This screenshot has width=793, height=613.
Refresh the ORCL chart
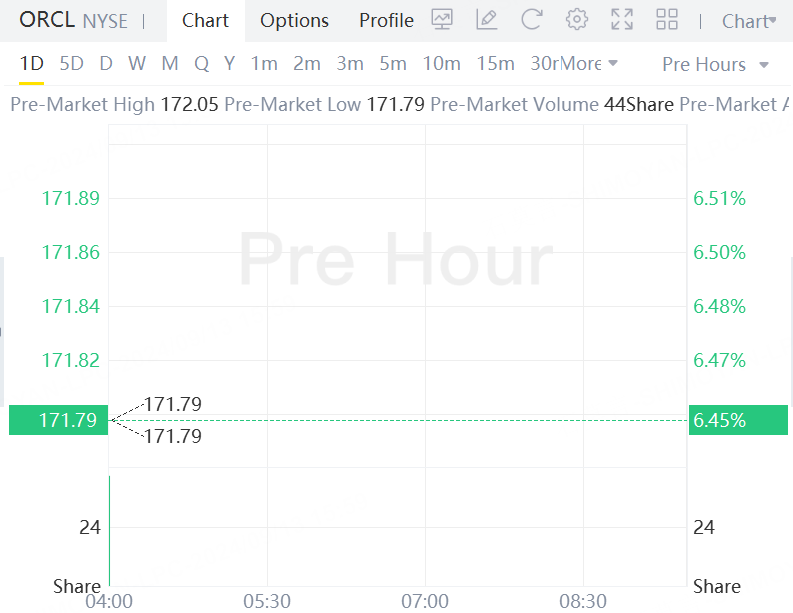point(532,20)
